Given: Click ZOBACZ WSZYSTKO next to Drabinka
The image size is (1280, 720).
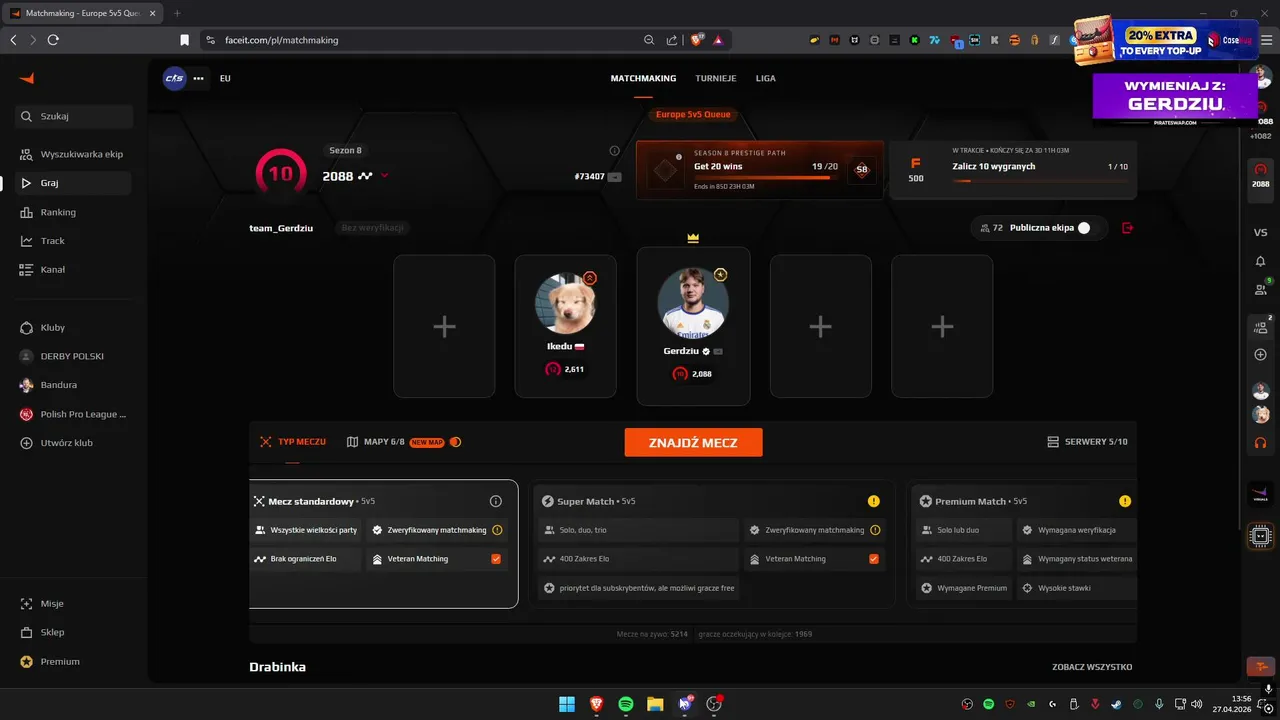Looking at the screenshot, I should click(1092, 667).
